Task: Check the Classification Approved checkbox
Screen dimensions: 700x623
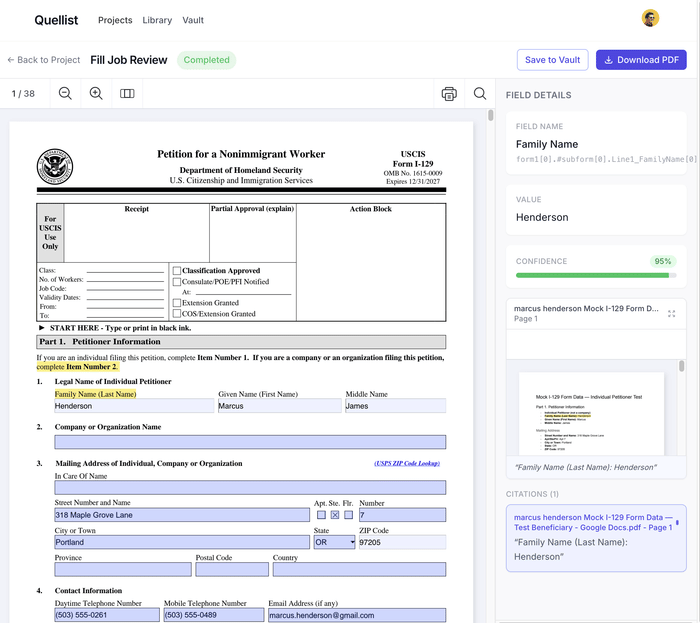Action: [177, 270]
